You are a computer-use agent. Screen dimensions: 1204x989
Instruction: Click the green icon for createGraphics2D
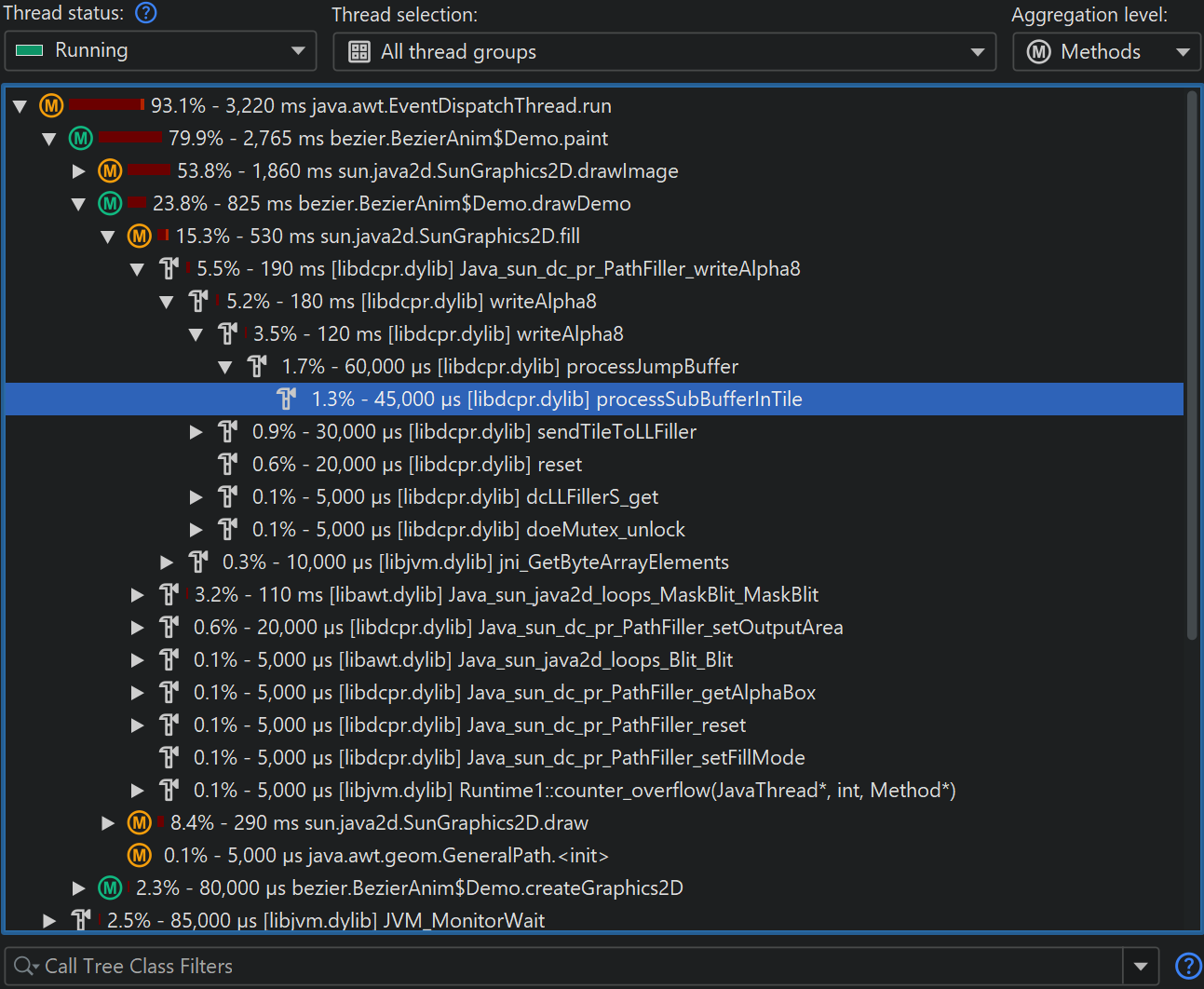coord(111,888)
